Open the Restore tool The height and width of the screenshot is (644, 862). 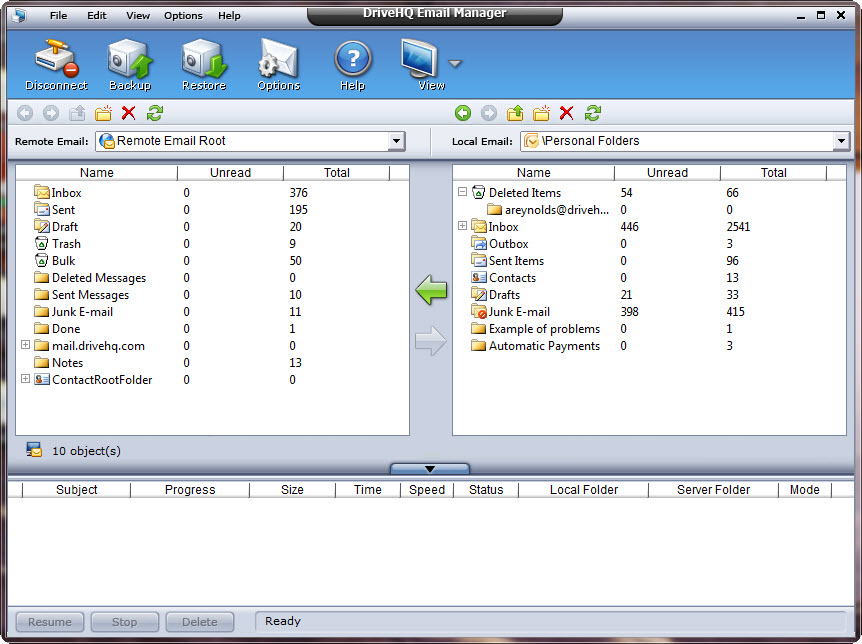click(204, 64)
